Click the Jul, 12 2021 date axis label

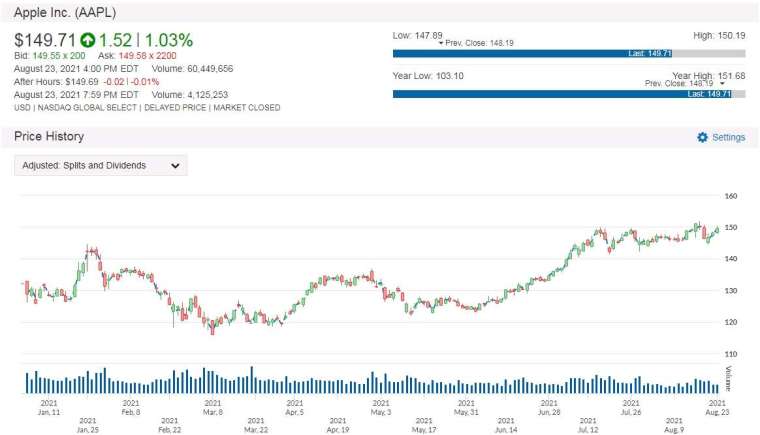tap(588, 425)
